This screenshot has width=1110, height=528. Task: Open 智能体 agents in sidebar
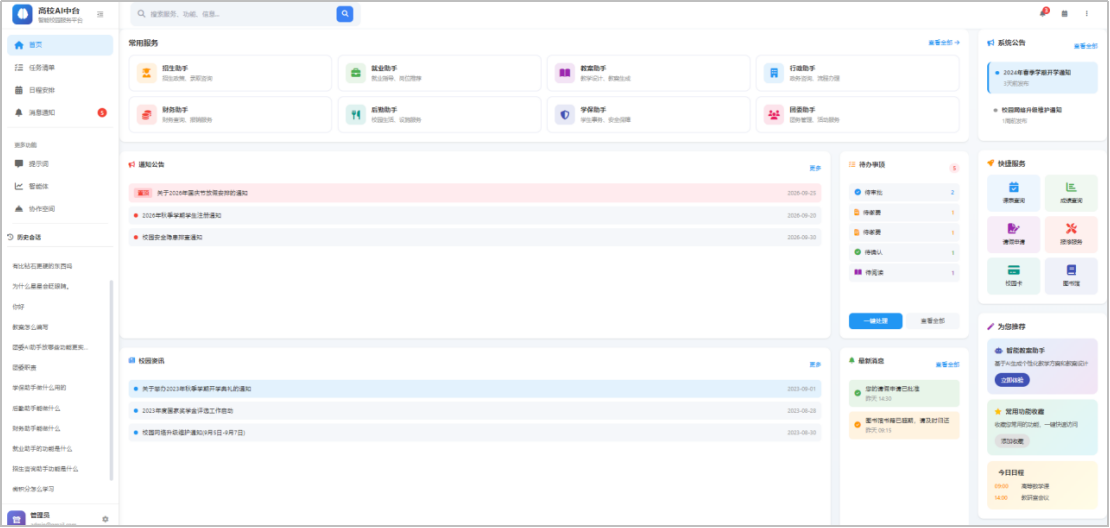[60, 186]
